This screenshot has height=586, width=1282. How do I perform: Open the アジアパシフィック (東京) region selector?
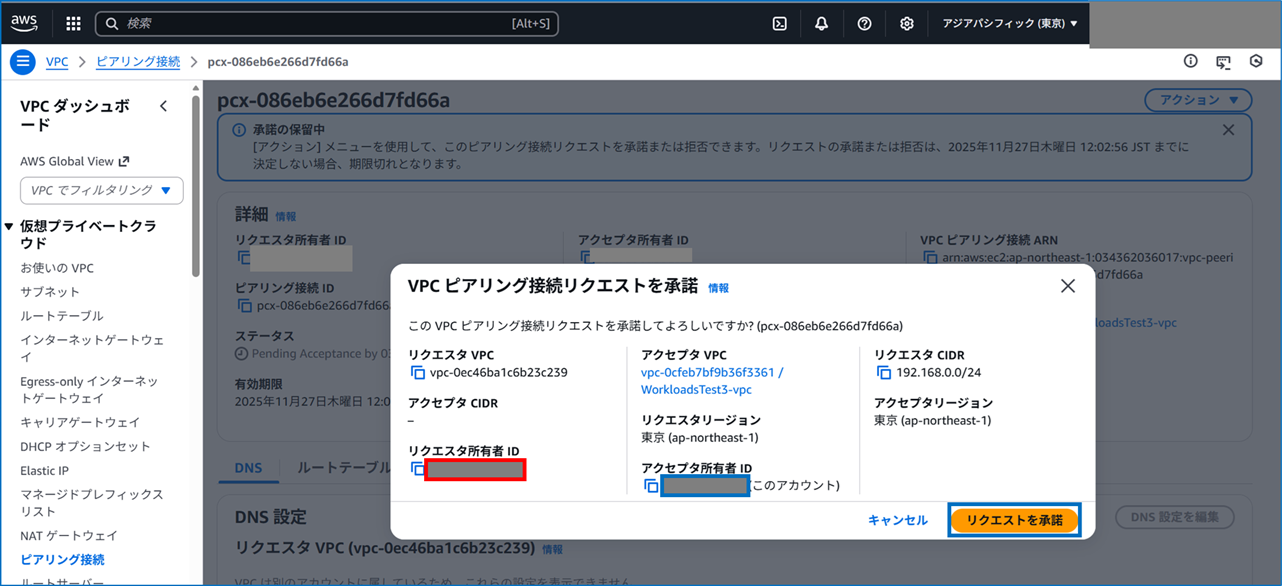coord(1010,23)
